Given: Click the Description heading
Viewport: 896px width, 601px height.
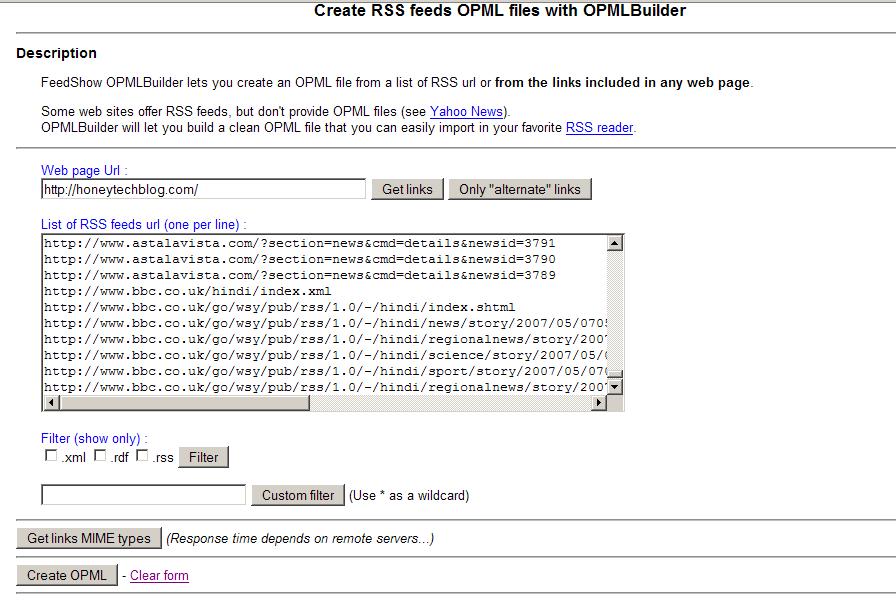Looking at the screenshot, I should point(56,53).
